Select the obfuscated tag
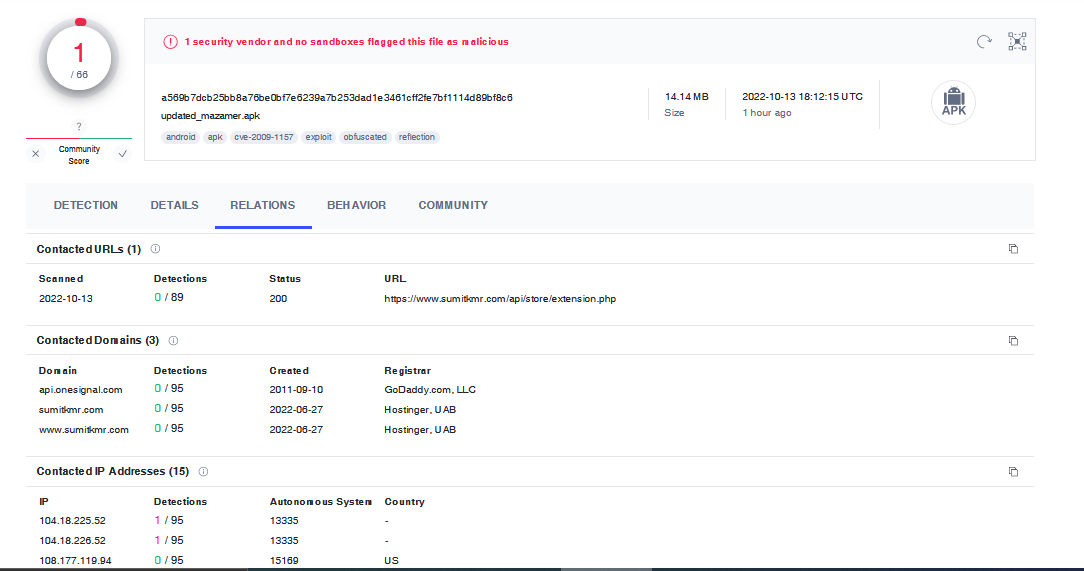Viewport: 1084px width, 571px height. 365,137
